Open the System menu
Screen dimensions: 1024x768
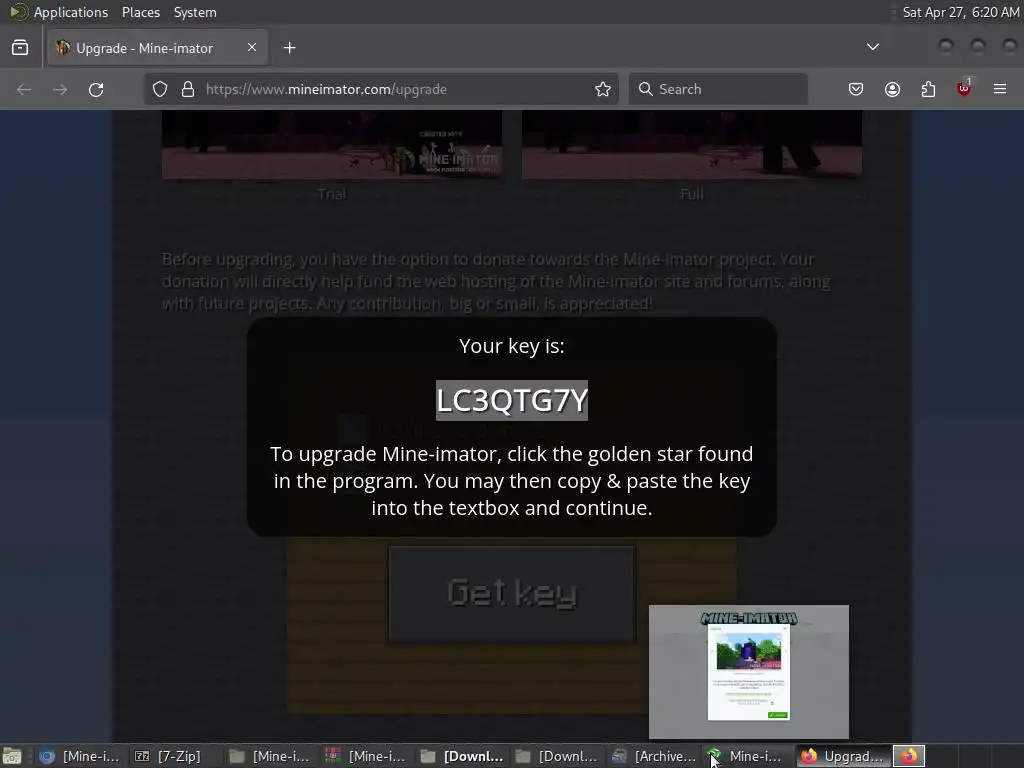pyautogui.click(x=195, y=12)
